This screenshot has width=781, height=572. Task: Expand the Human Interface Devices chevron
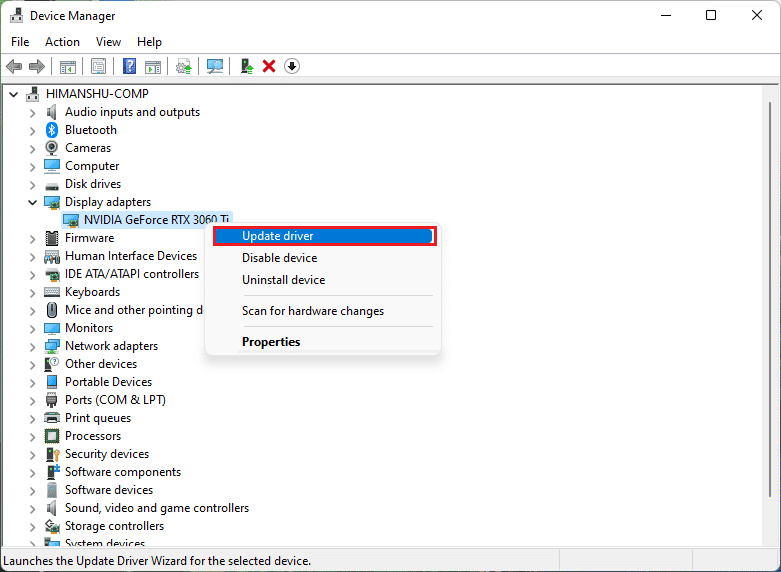click(x=32, y=257)
